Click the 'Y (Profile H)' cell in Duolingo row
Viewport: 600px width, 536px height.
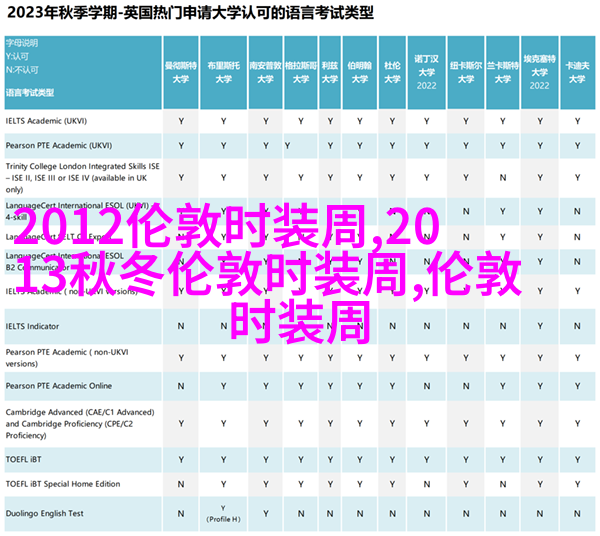pyautogui.click(x=223, y=514)
